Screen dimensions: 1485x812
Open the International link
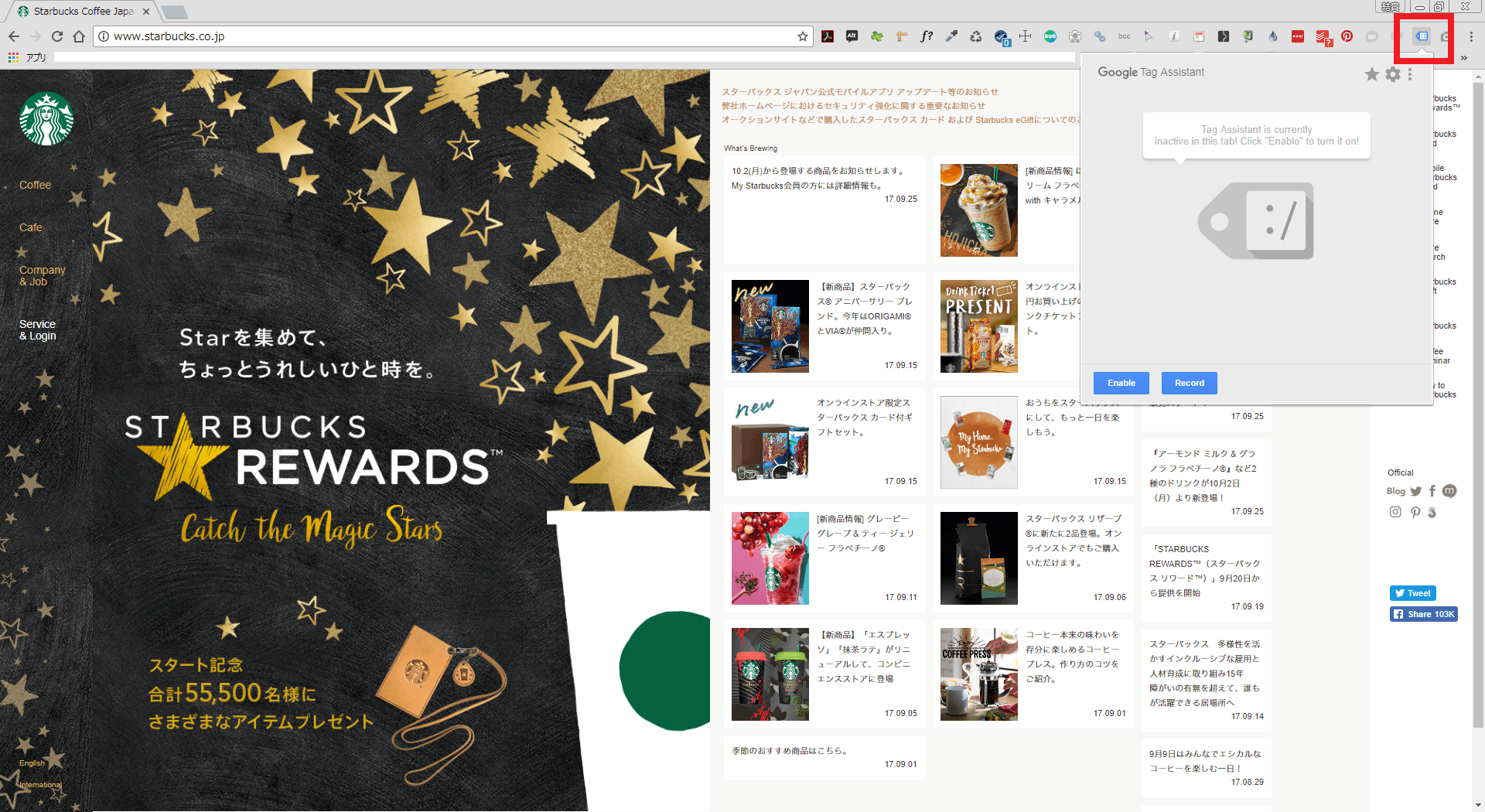(40, 785)
